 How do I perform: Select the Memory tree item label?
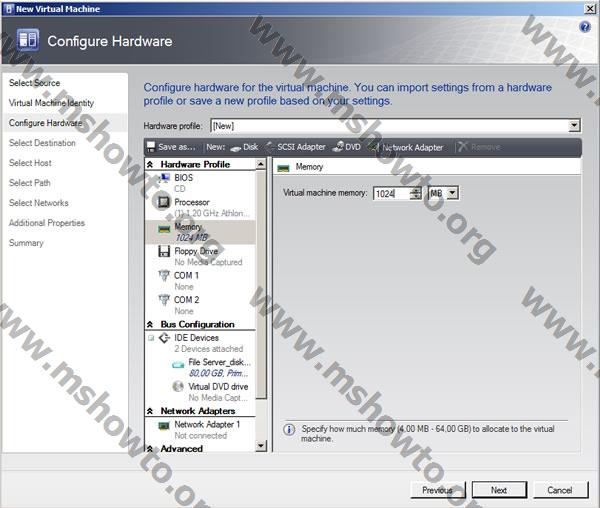188,226
